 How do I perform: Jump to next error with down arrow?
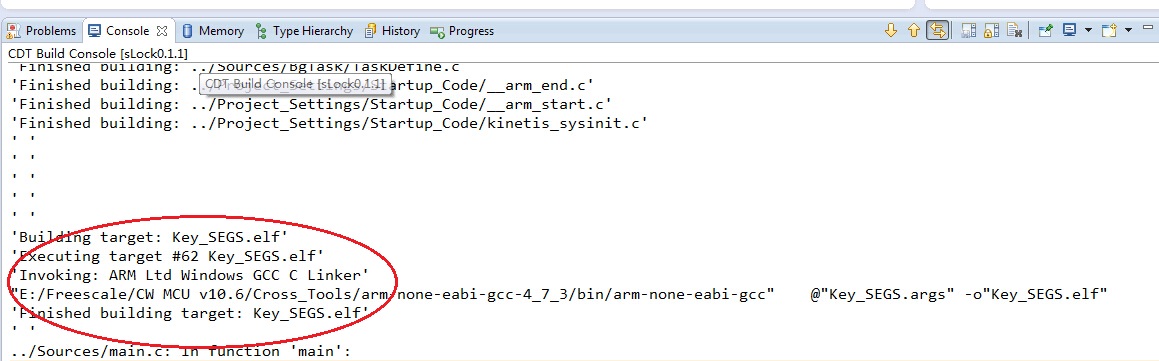tap(891, 30)
